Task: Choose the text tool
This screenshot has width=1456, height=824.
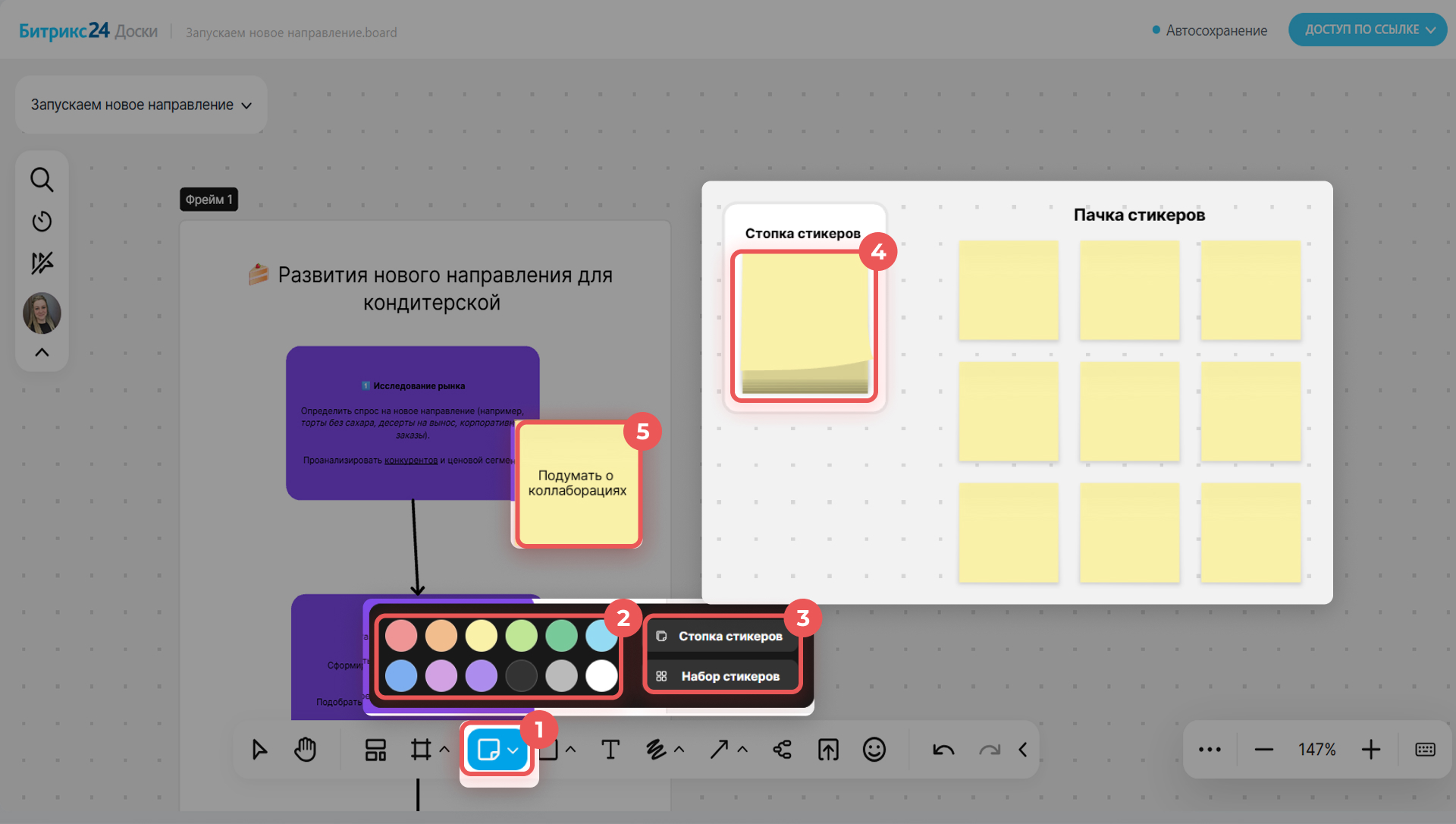Action: [610, 750]
